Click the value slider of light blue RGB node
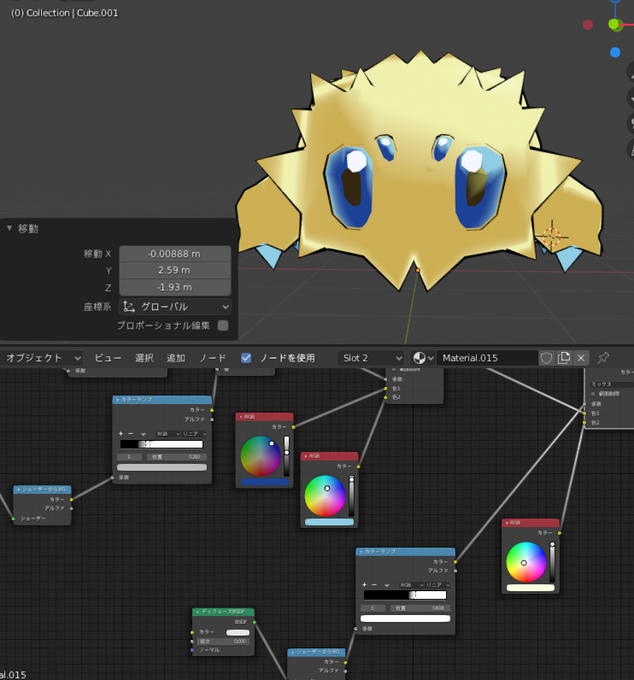Viewport: 634px width, 680px height. coord(351,496)
